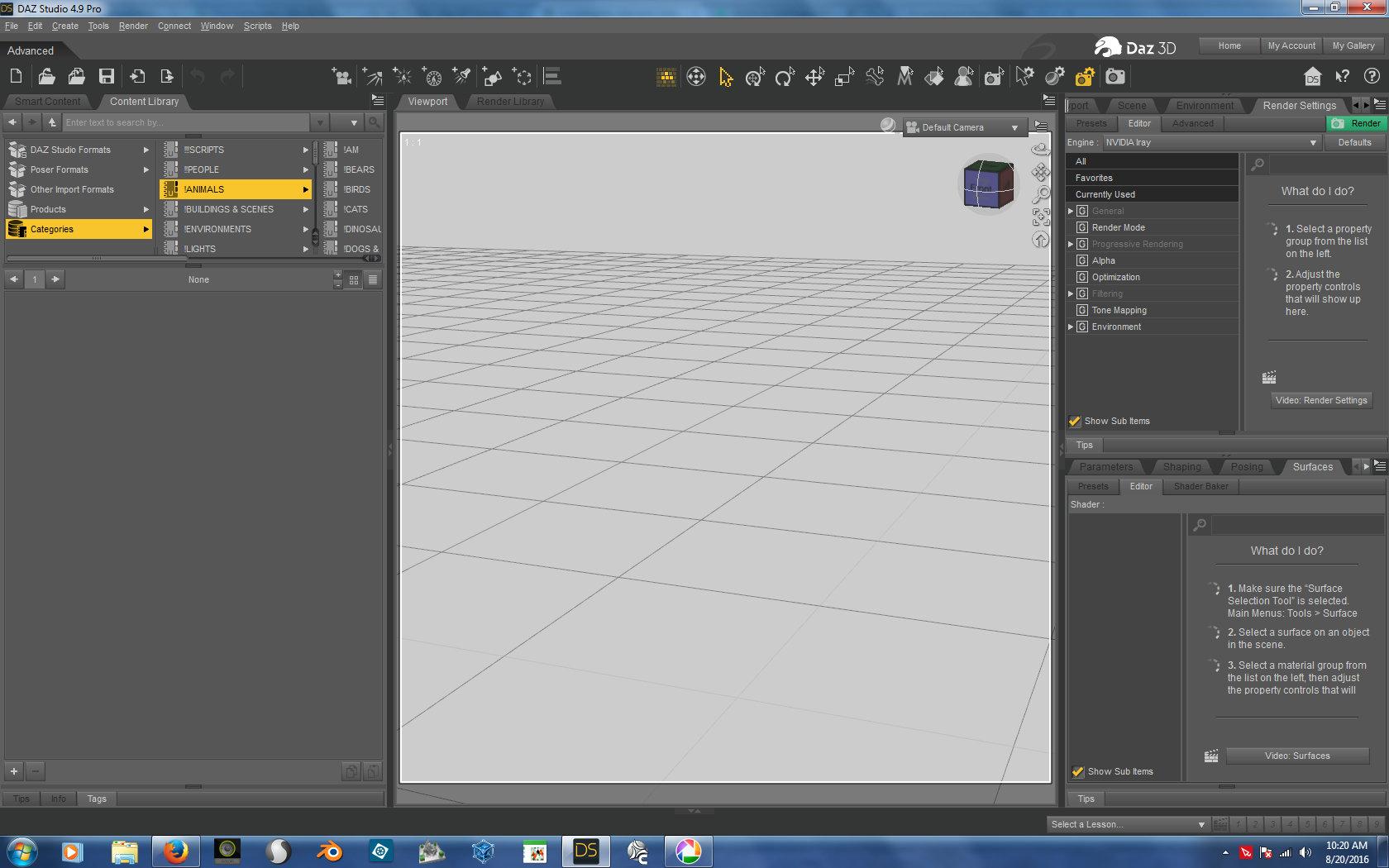The image size is (1389, 868).
Task: Click the camera Render icon in toolbar
Action: point(1115,77)
